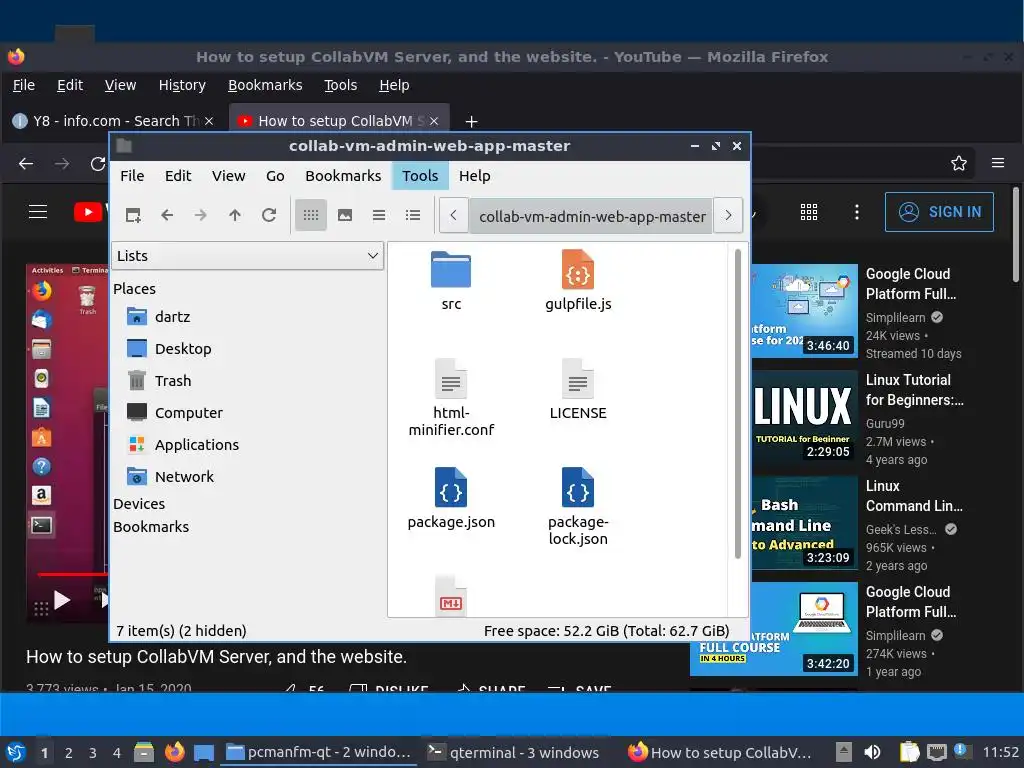Open the Lists side pane dropdown
1024x768 pixels.
[x=248, y=256]
